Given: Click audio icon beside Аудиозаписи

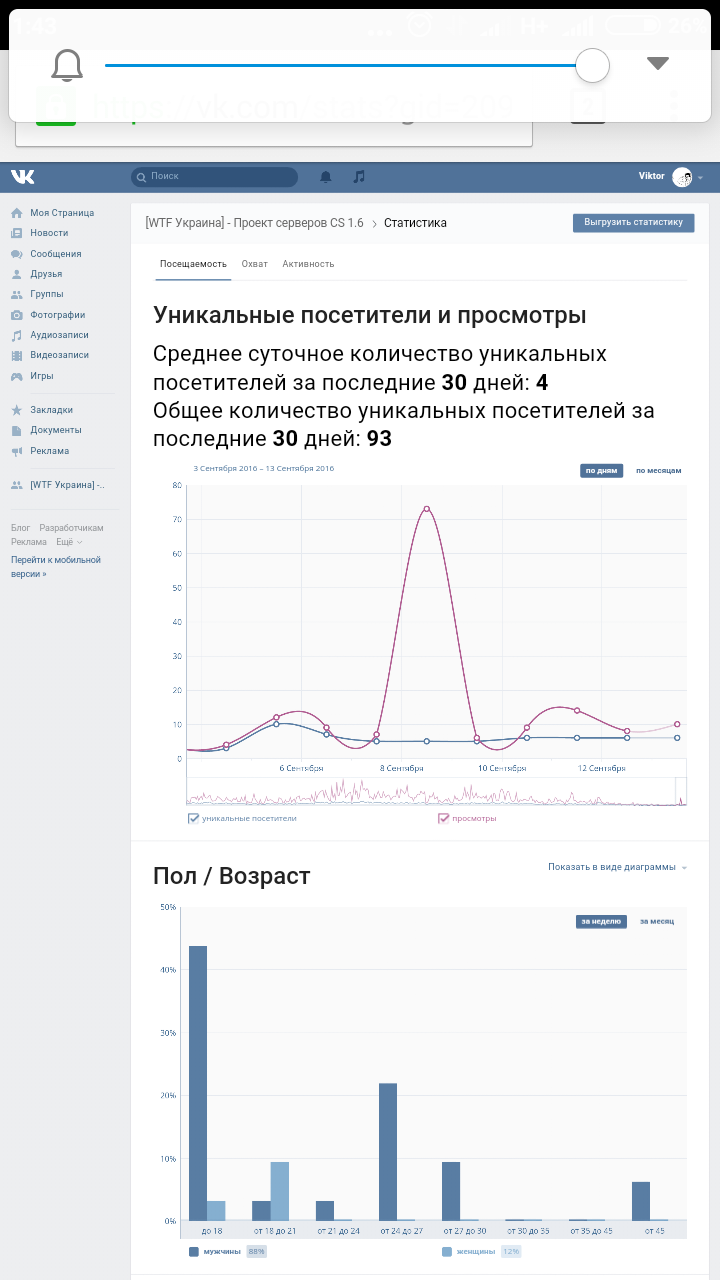Looking at the screenshot, I should click(17, 335).
